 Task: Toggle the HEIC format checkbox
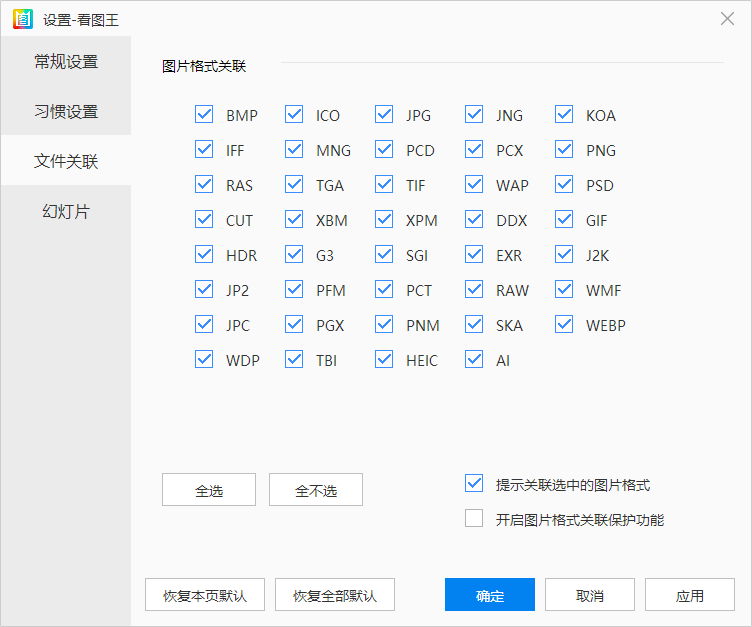pos(384,360)
